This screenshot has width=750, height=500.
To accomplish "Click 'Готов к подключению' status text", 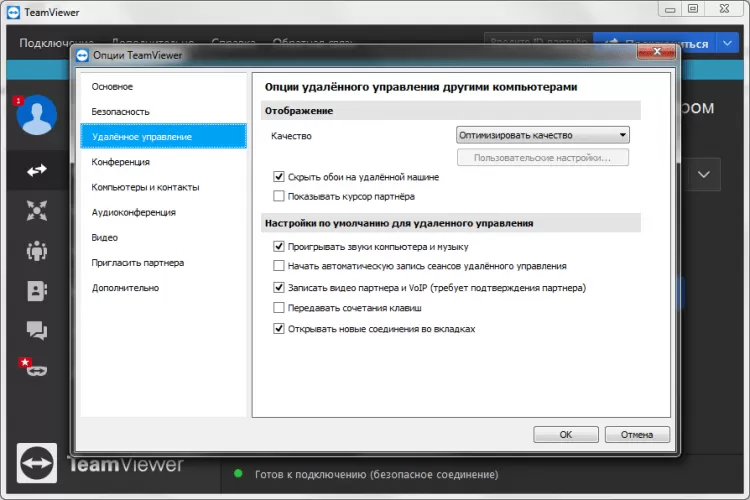I will [376, 474].
